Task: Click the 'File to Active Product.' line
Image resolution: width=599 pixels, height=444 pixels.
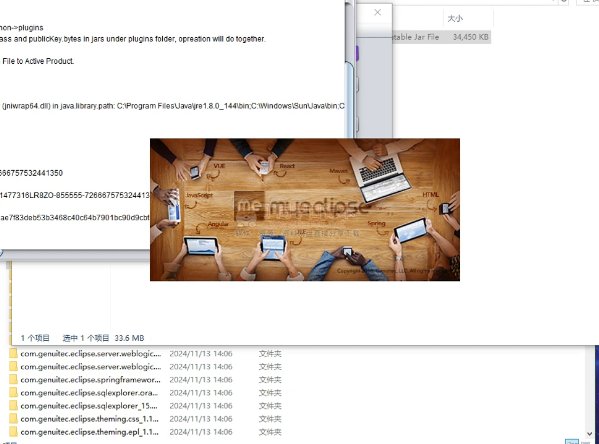Action: click(x=38, y=61)
